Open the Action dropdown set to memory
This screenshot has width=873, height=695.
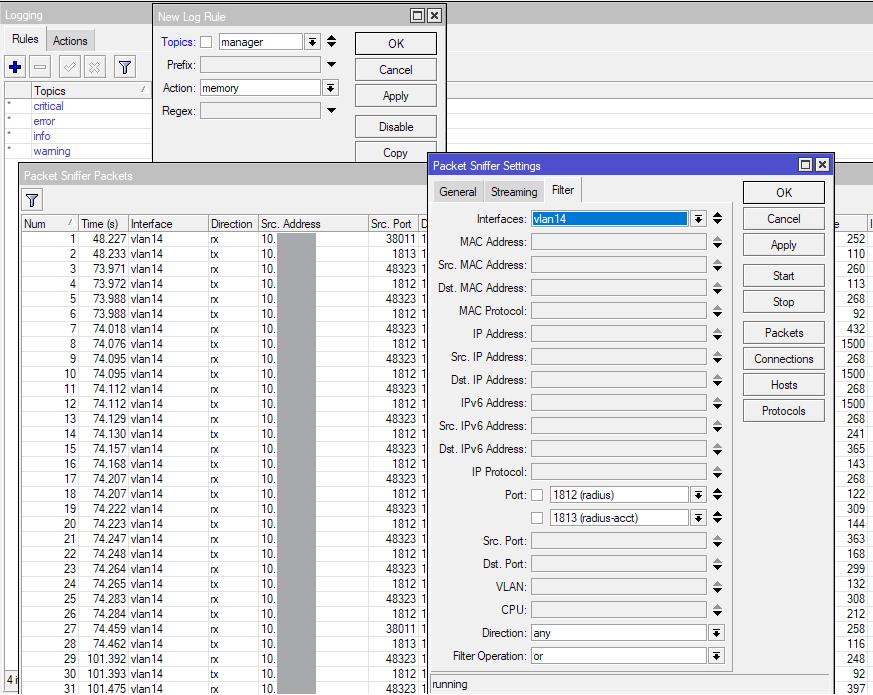pos(330,88)
